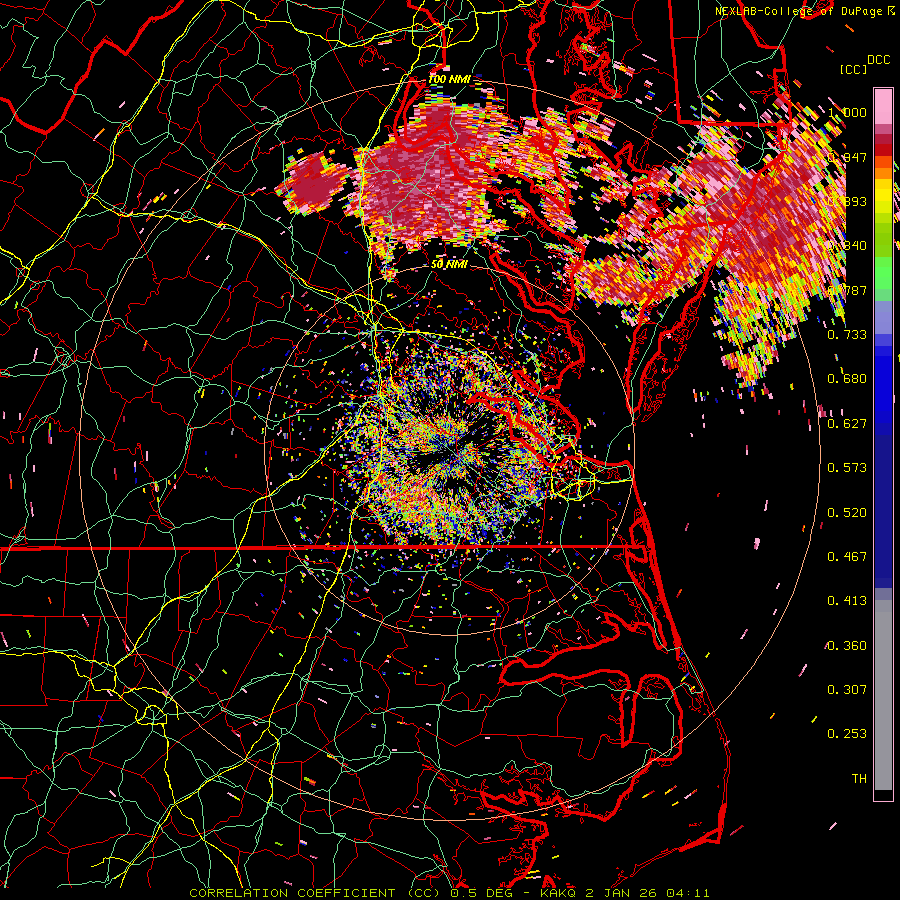Viewport: 900px width, 900px height.
Task: Pick the bright green segment of color bar
Action: 883,273
